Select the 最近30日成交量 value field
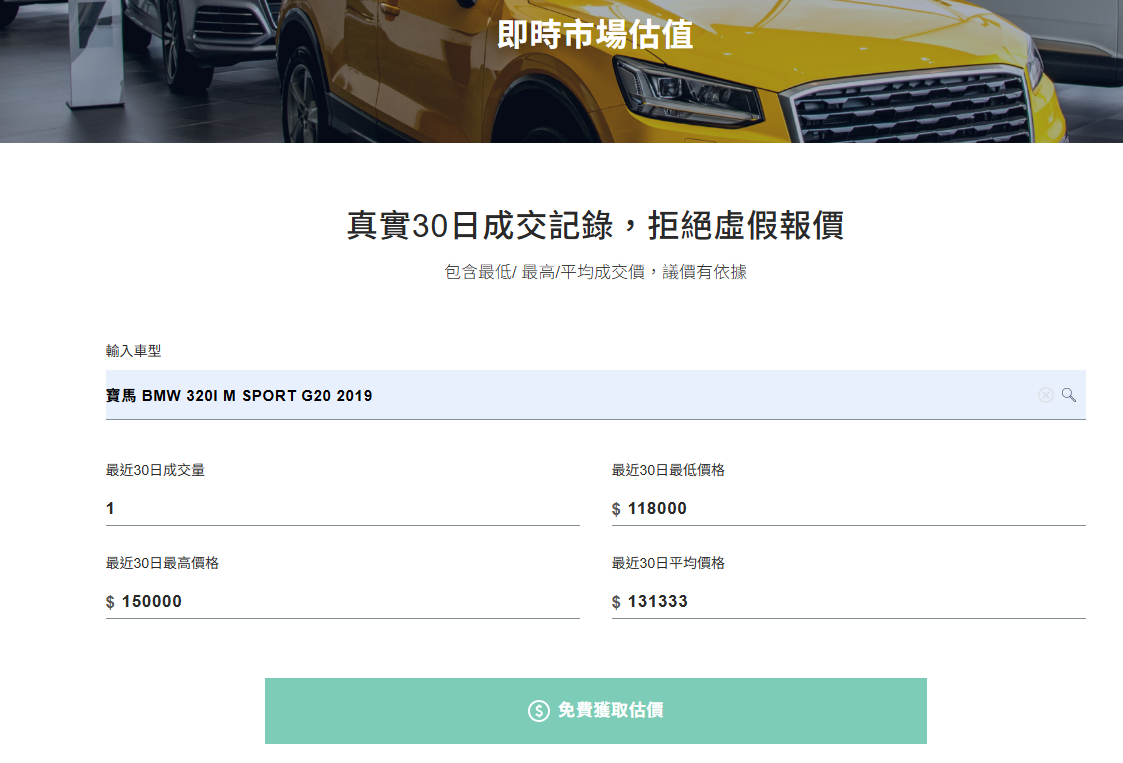The width and height of the screenshot is (1123, 763). point(342,509)
